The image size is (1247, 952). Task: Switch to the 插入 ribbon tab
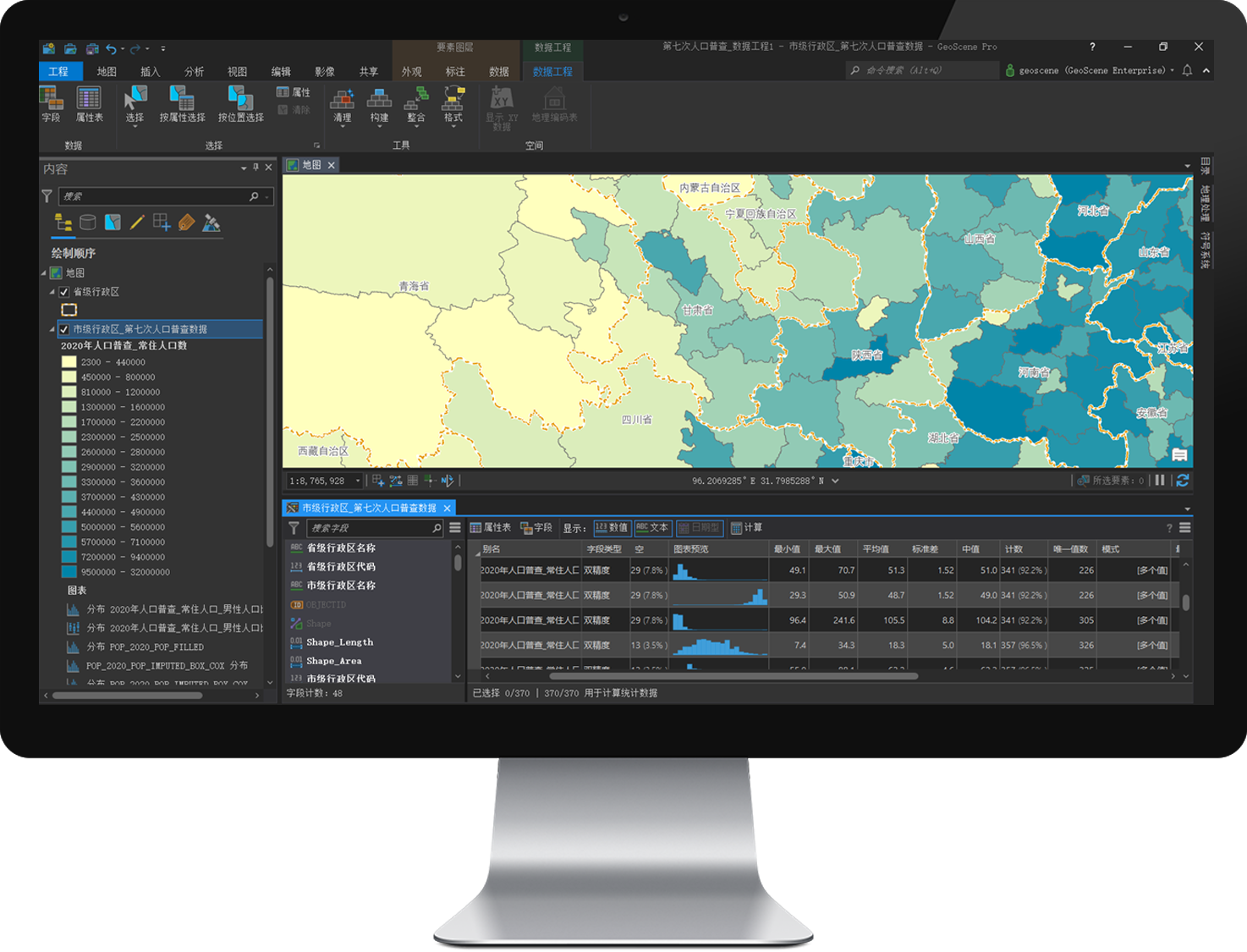coord(150,71)
